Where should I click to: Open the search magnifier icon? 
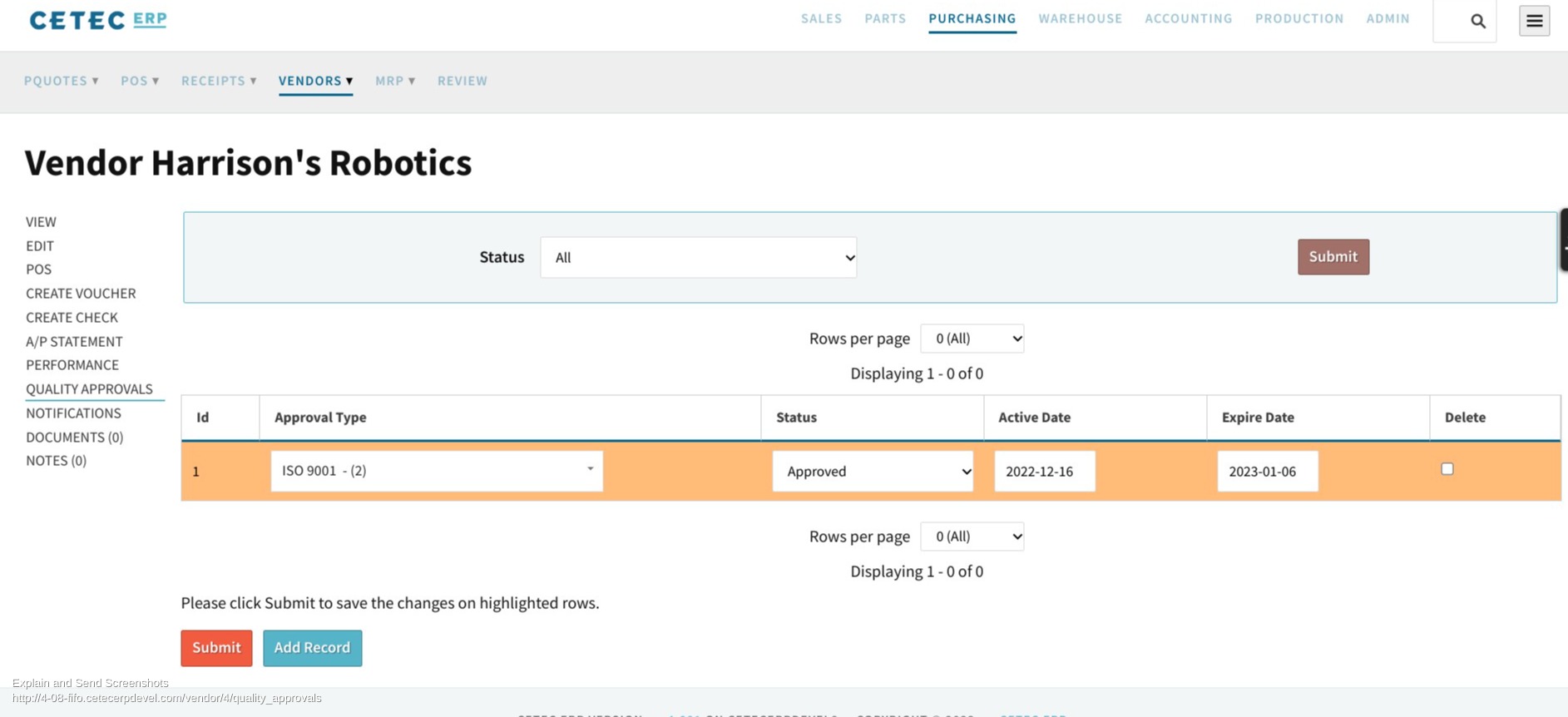1477,21
